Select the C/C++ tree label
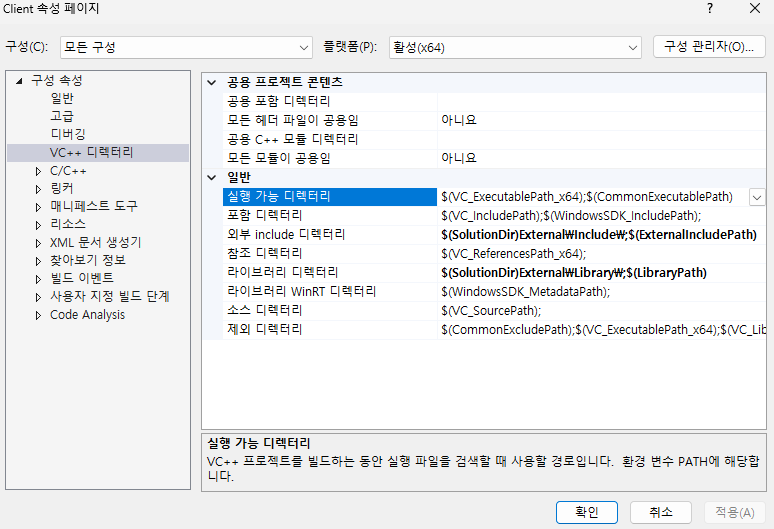The width and height of the screenshot is (774, 529). (68, 171)
